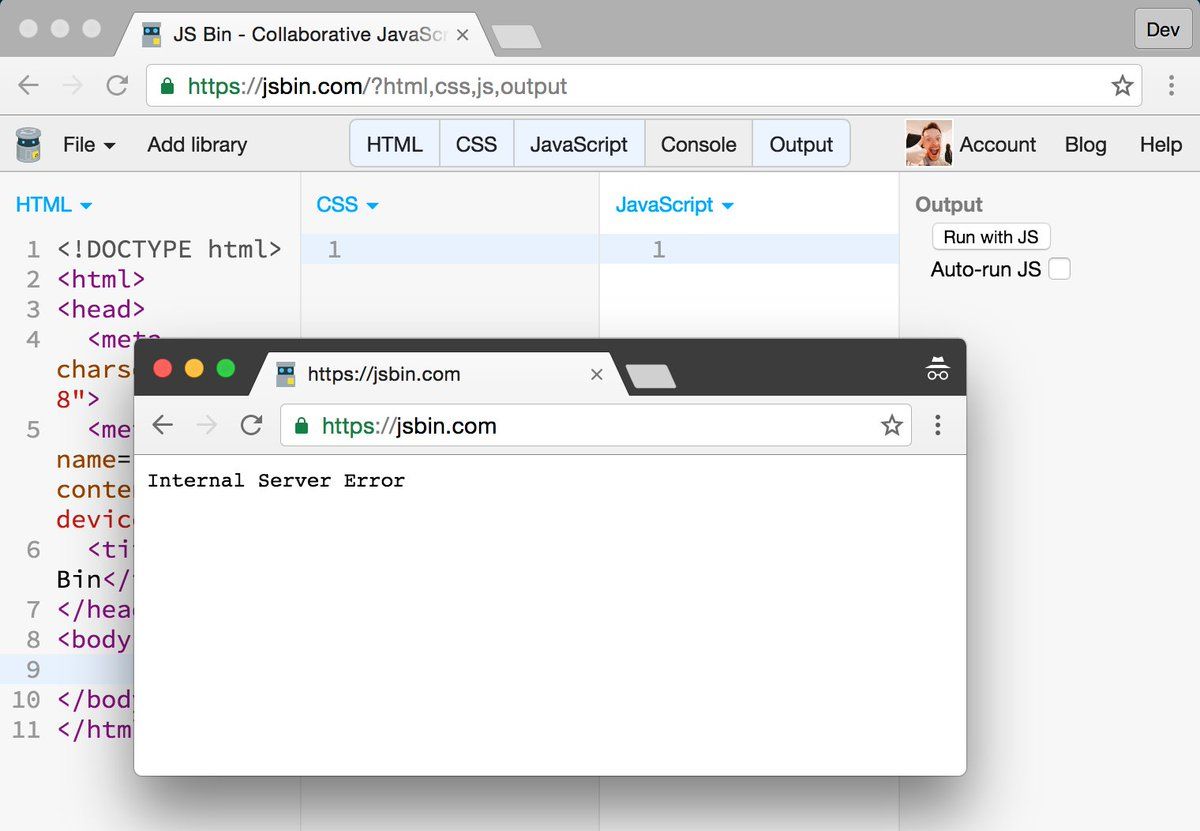
Task: Open a new tab in the JS Bin window
Action: (517, 37)
